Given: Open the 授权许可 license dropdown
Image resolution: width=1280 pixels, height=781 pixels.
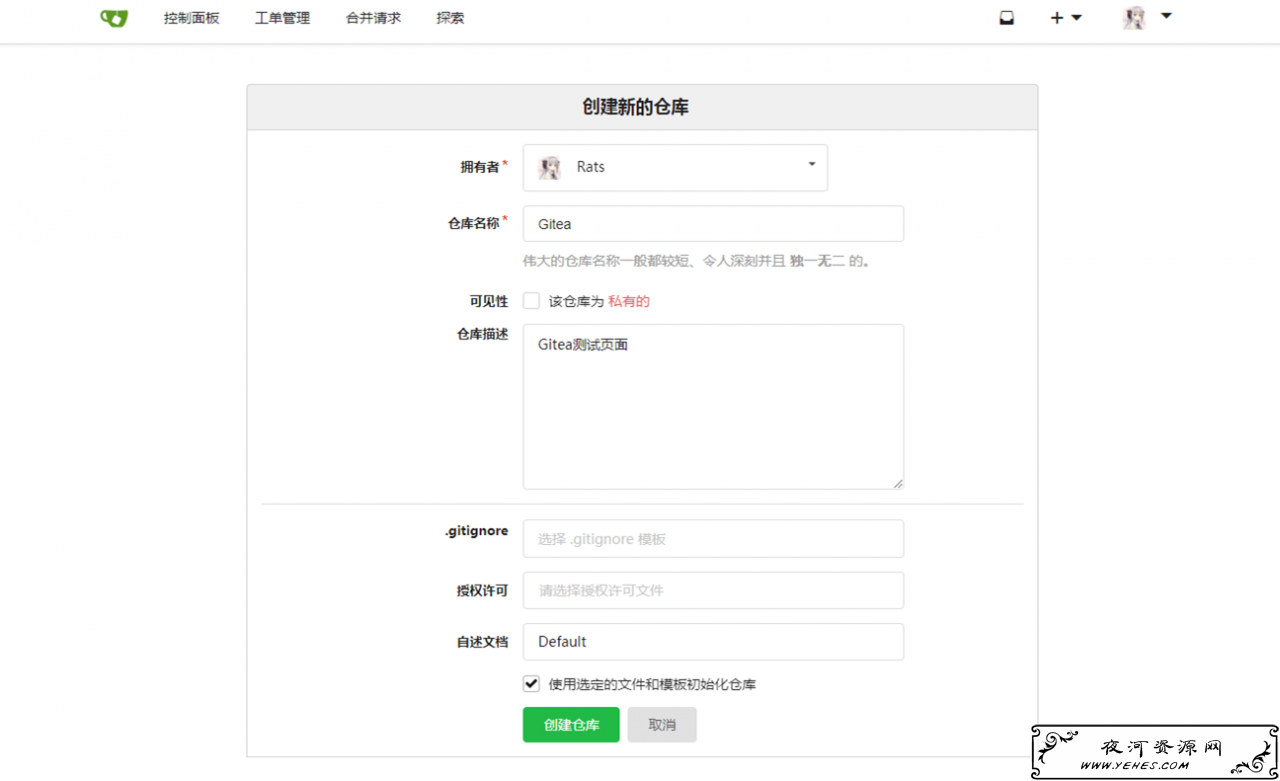Looking at the screenshot, I should coord(713,590).
